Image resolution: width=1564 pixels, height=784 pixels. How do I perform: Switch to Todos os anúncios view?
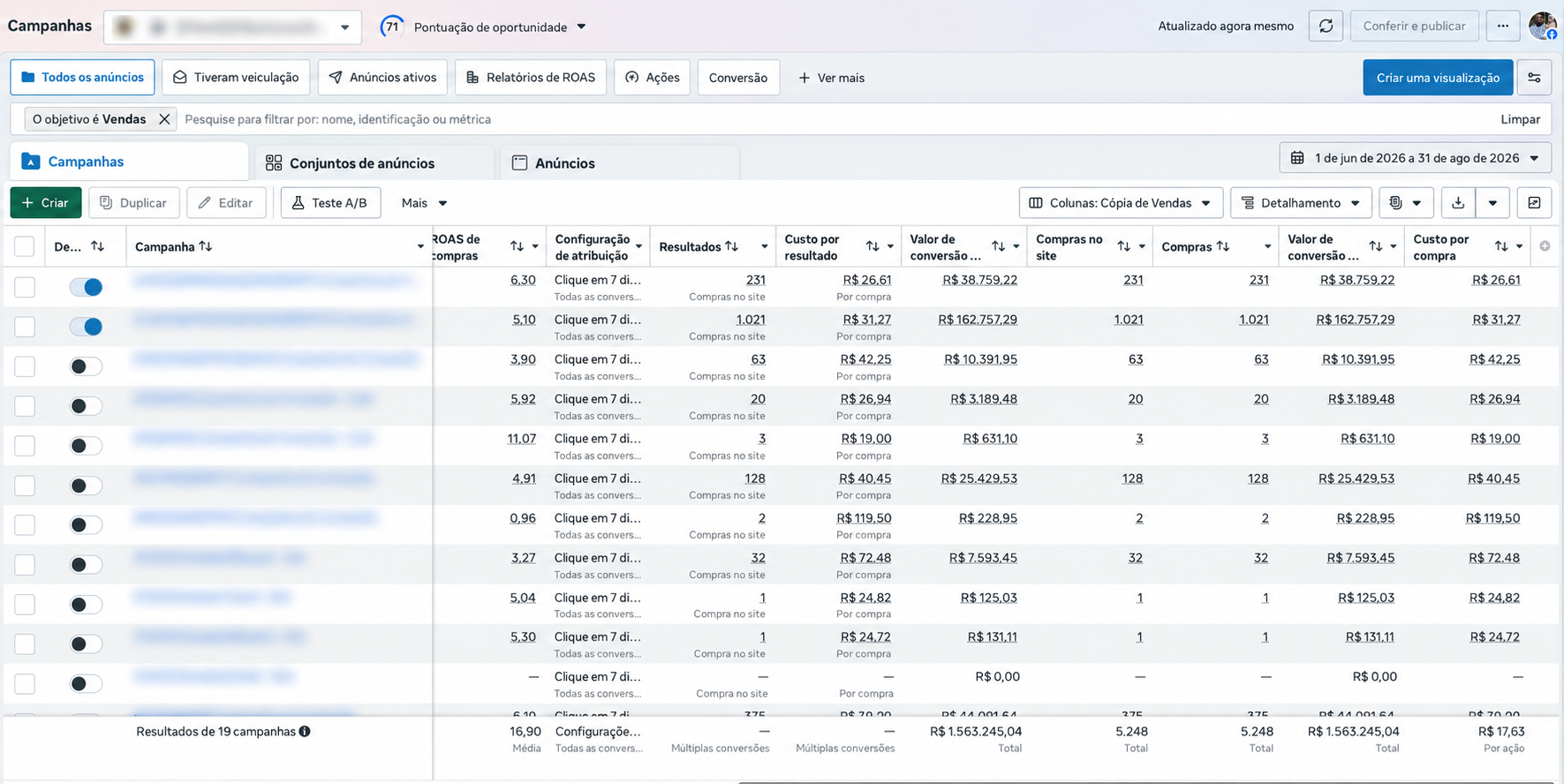tap(82, 78)
